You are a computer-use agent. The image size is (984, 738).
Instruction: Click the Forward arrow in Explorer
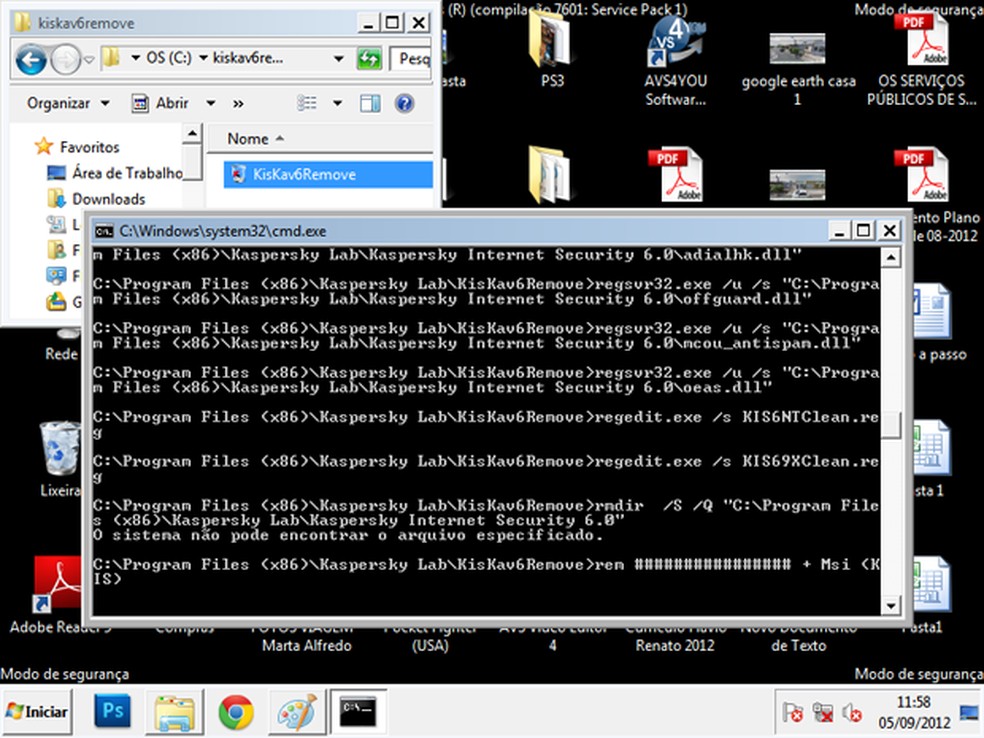[x=65, y=60]
